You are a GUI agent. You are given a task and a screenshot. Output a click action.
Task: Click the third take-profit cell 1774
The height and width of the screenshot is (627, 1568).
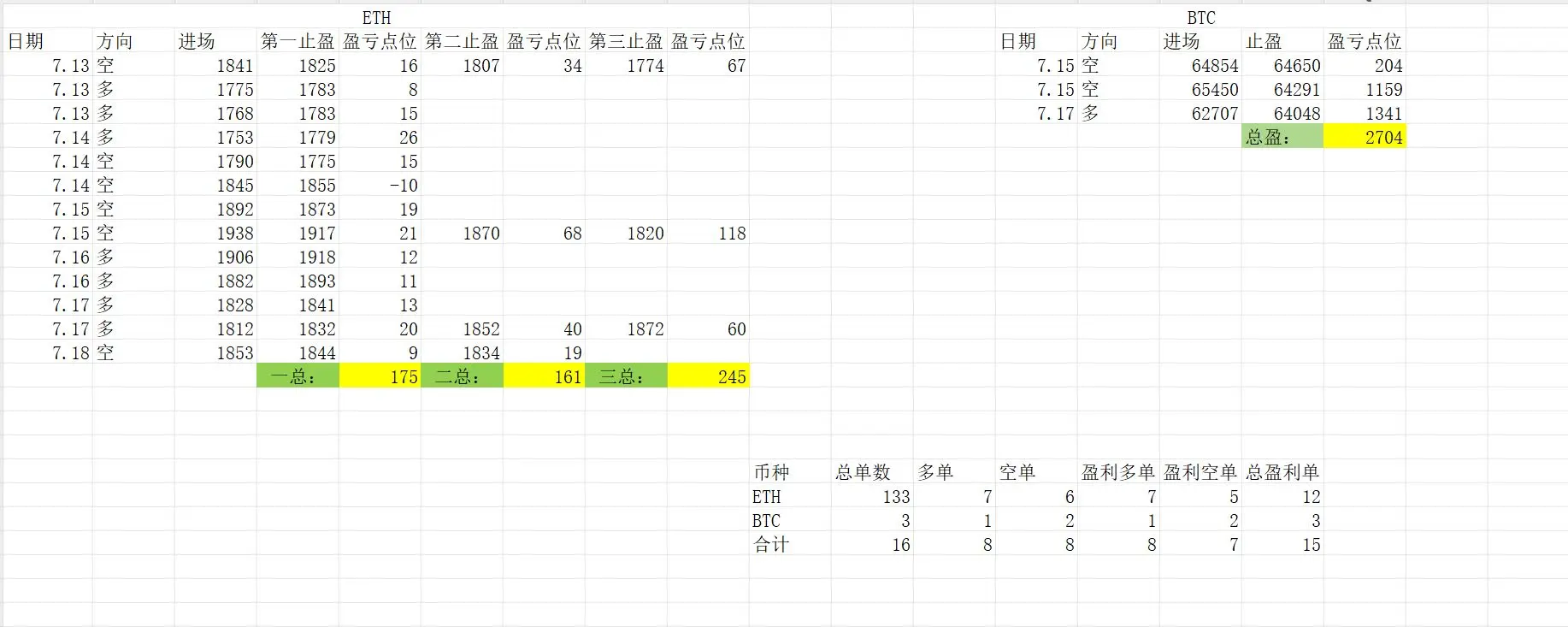point(626,65)
